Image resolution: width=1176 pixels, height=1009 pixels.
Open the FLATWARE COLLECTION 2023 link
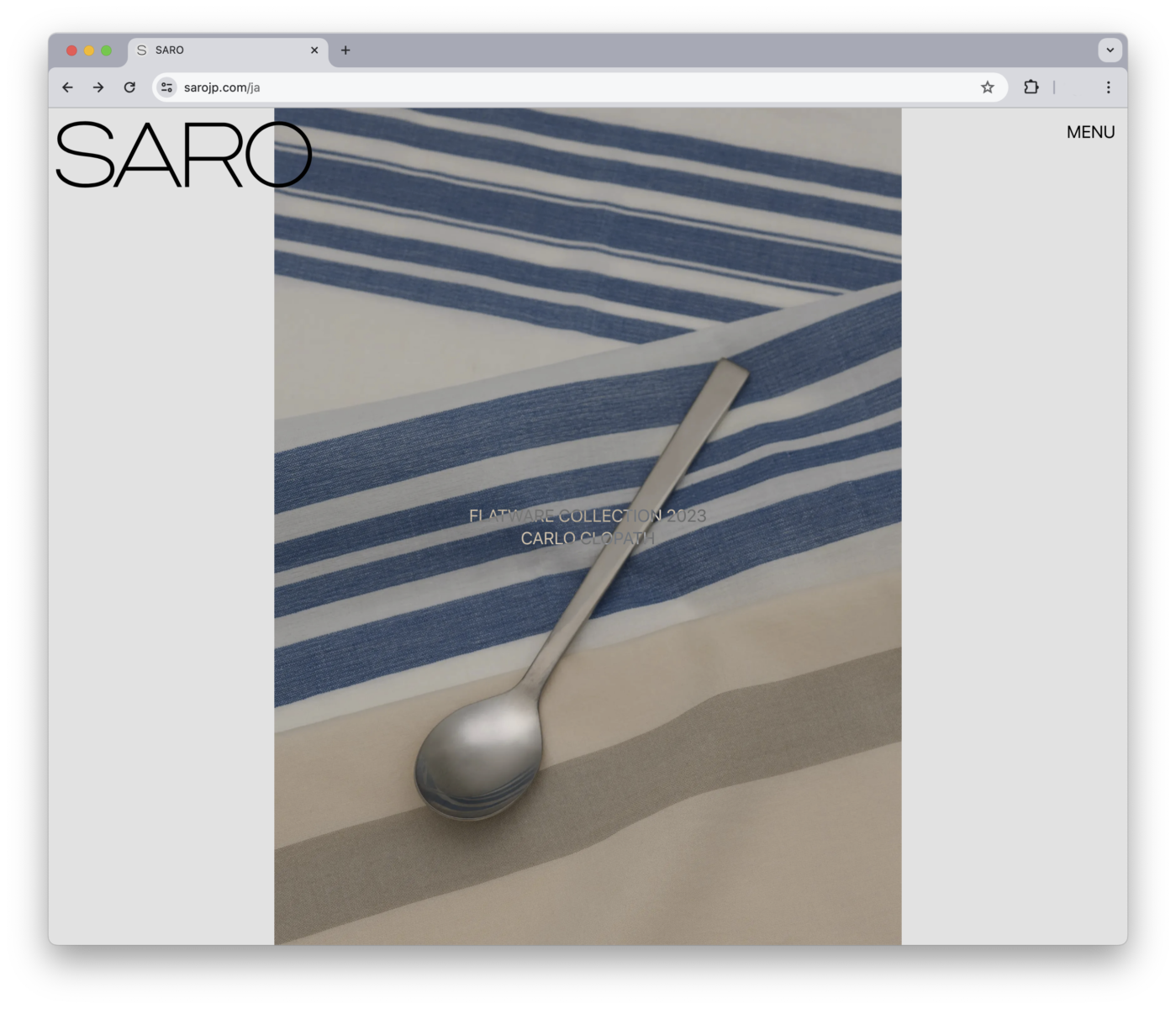click(587, 515)
